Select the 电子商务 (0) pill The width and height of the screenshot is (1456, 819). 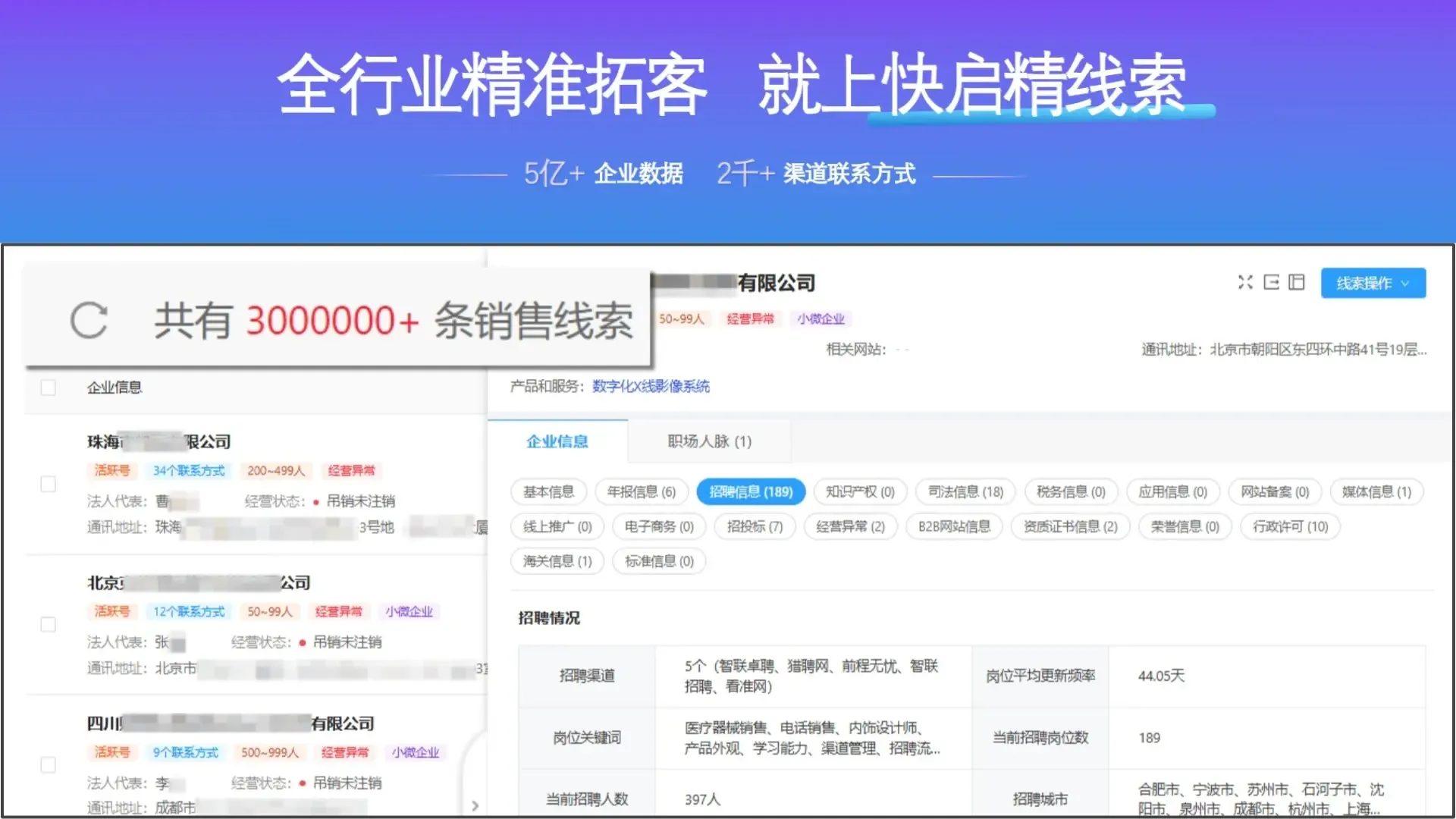(659, 526)
